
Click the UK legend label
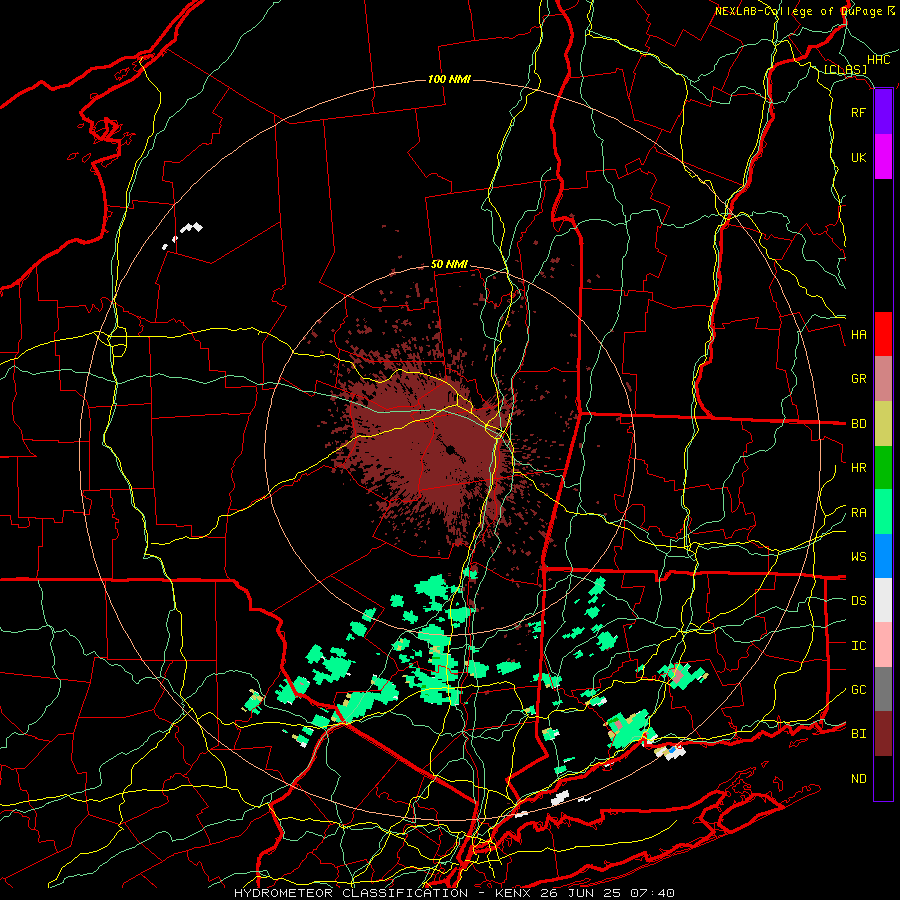pos(858,157)
